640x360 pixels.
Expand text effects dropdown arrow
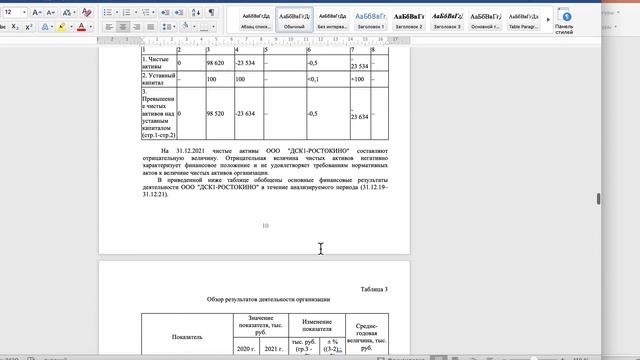52,27
